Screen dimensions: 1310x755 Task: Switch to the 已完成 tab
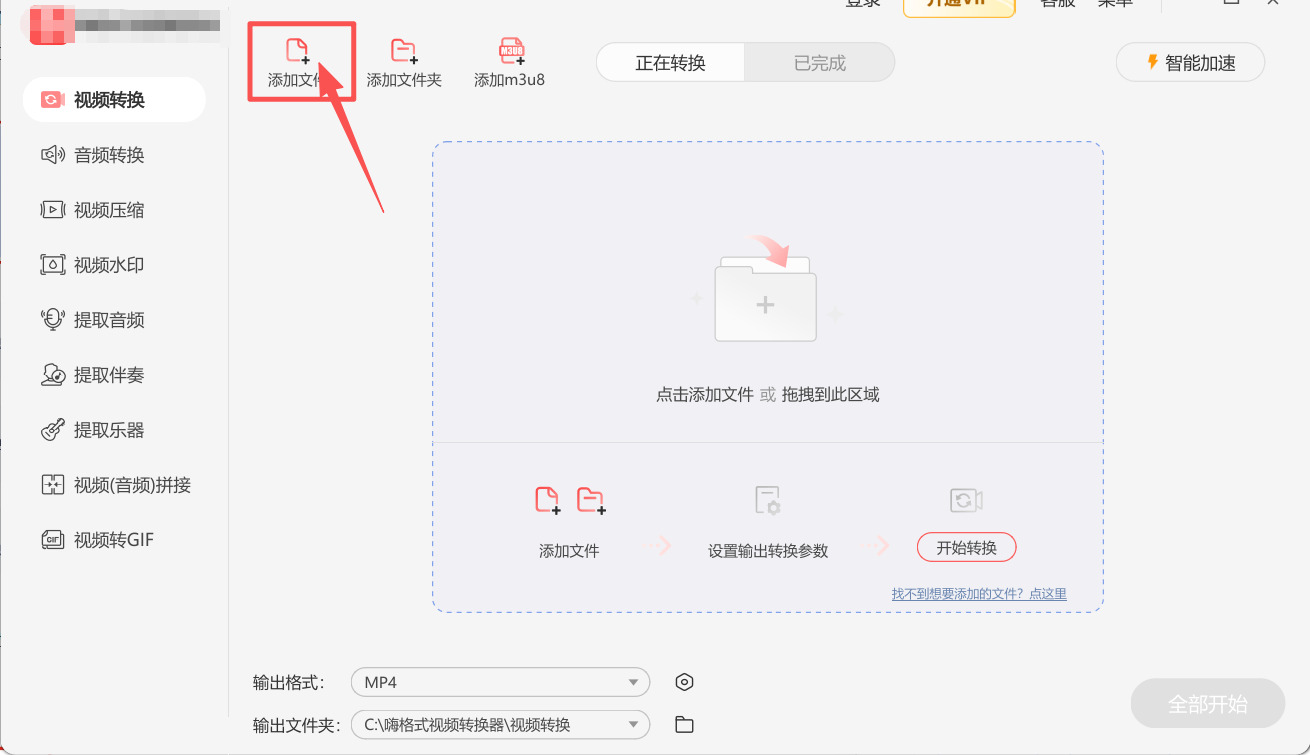tap(820, 62)
